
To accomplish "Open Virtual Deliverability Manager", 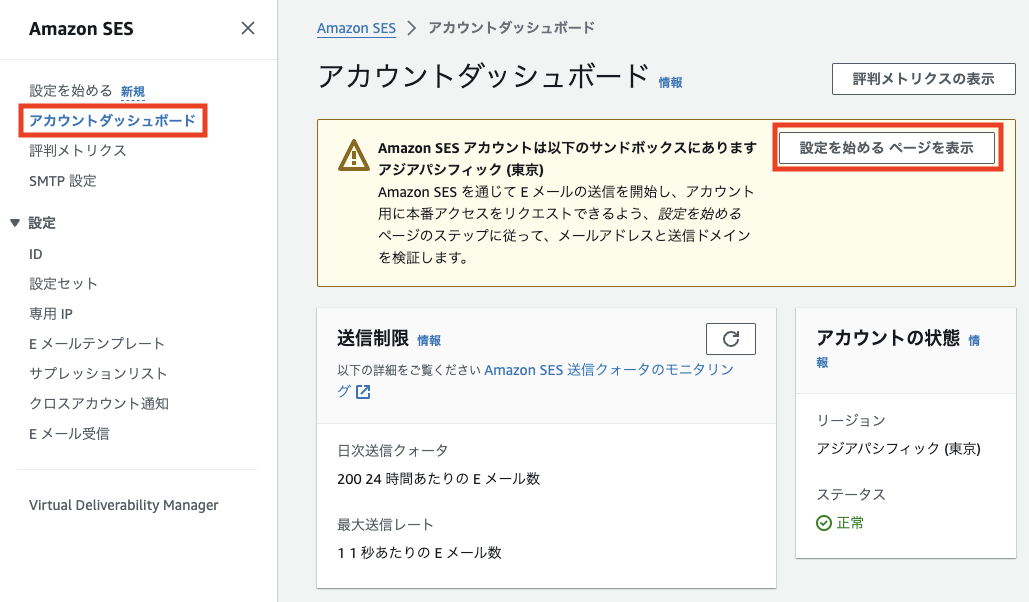I will 123,505.
